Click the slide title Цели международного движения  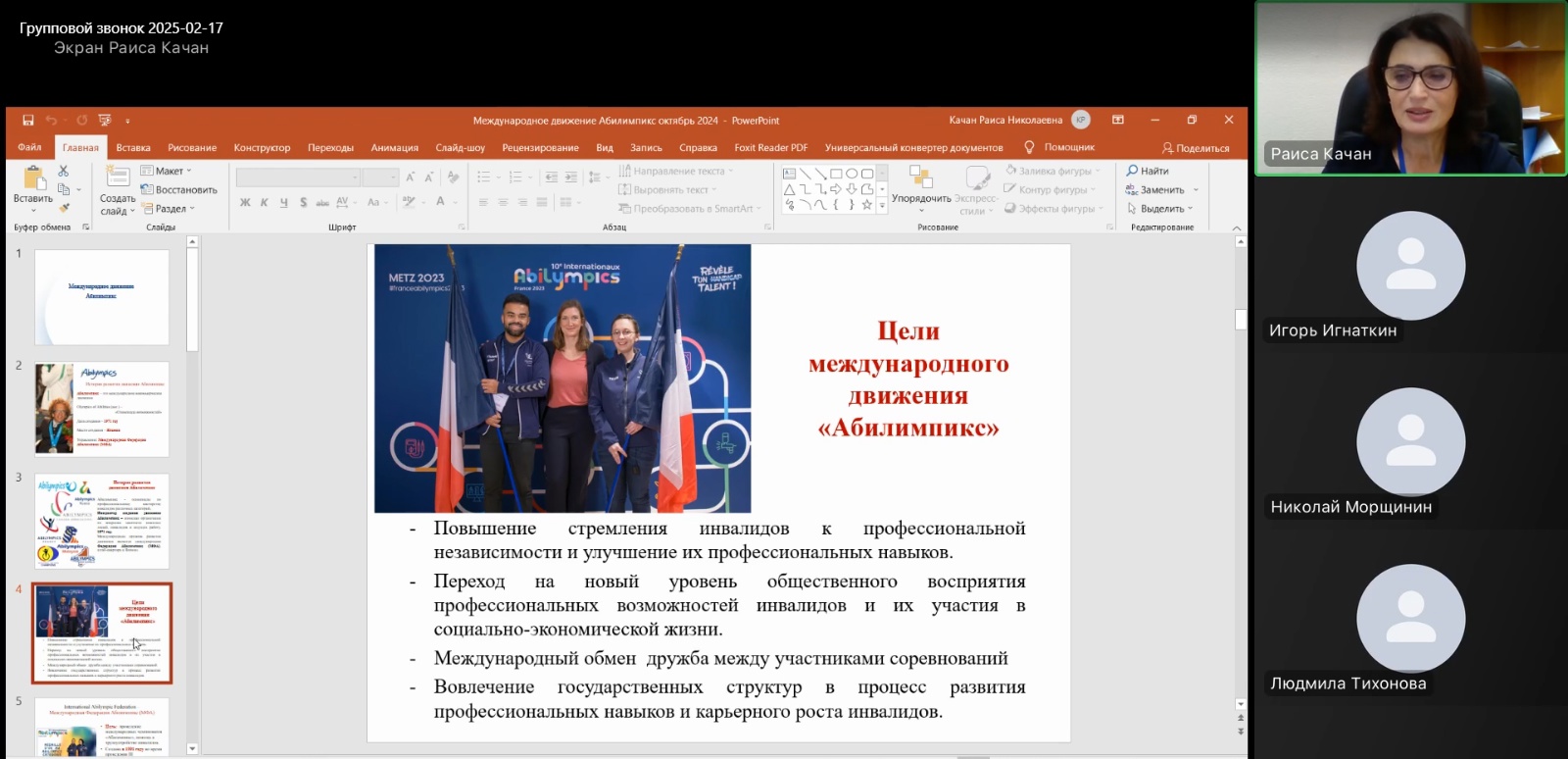click(x=908, y=379)
